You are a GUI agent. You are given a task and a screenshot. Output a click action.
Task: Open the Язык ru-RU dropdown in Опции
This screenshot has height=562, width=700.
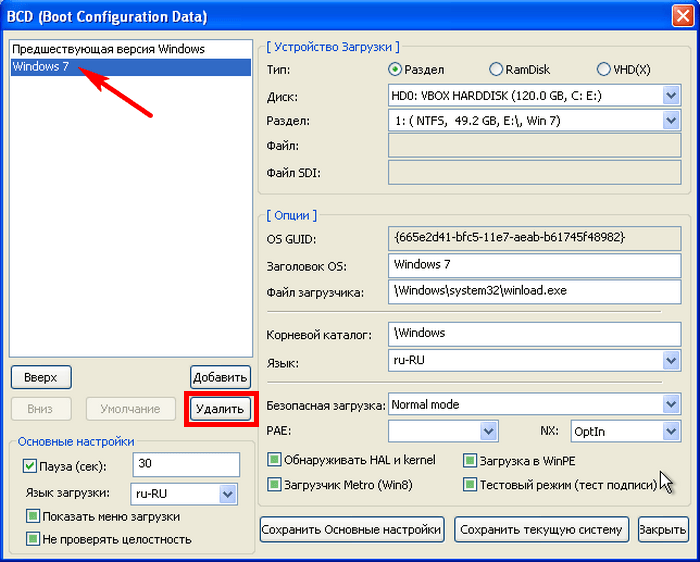(x=534, y=360)
